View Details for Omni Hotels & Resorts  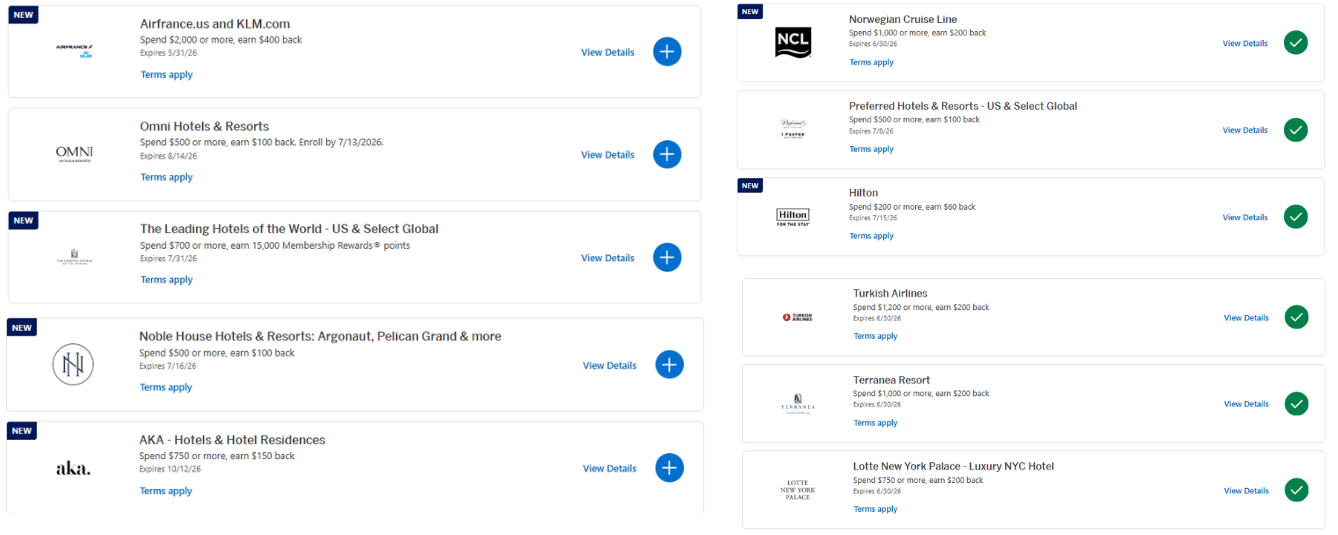[608, 155]
